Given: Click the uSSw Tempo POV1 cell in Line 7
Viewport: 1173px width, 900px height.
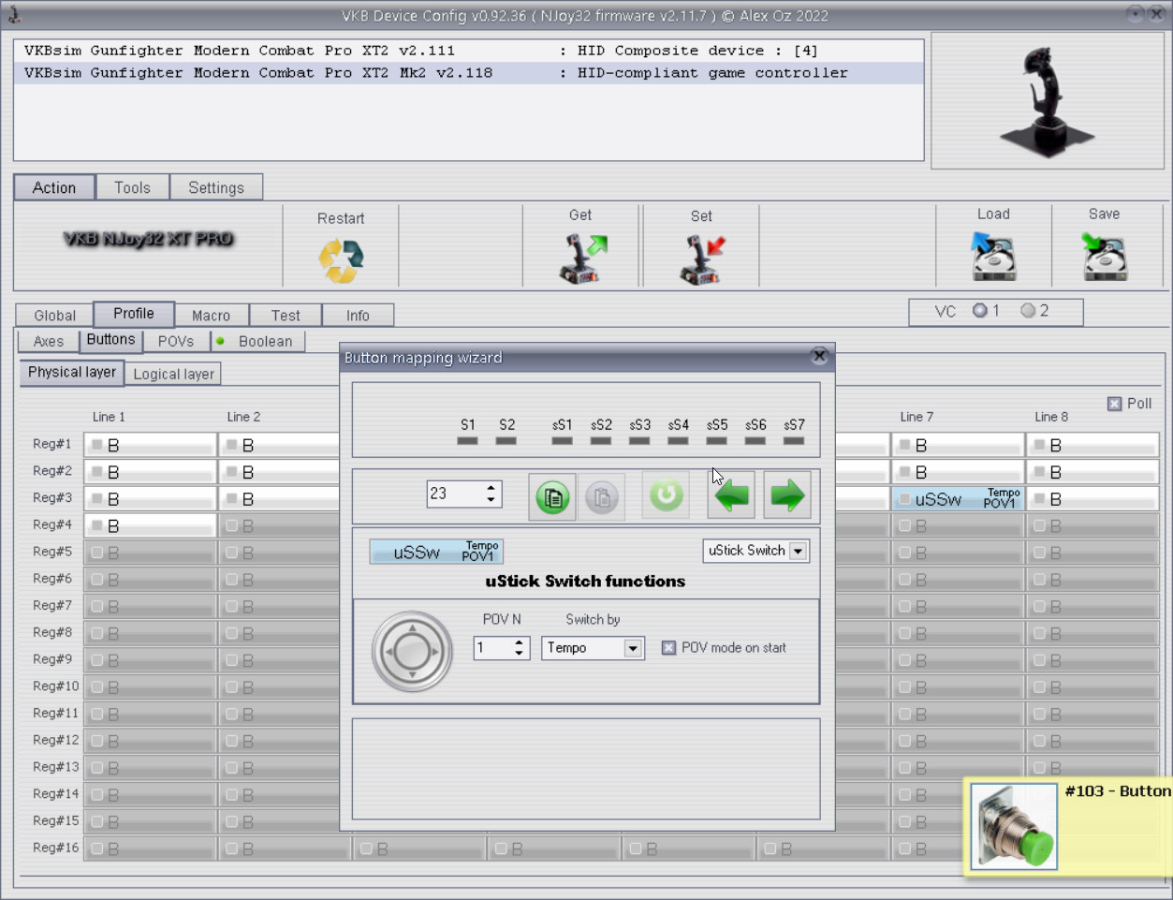Looking at the screenshot, I should tap(957, 499).
